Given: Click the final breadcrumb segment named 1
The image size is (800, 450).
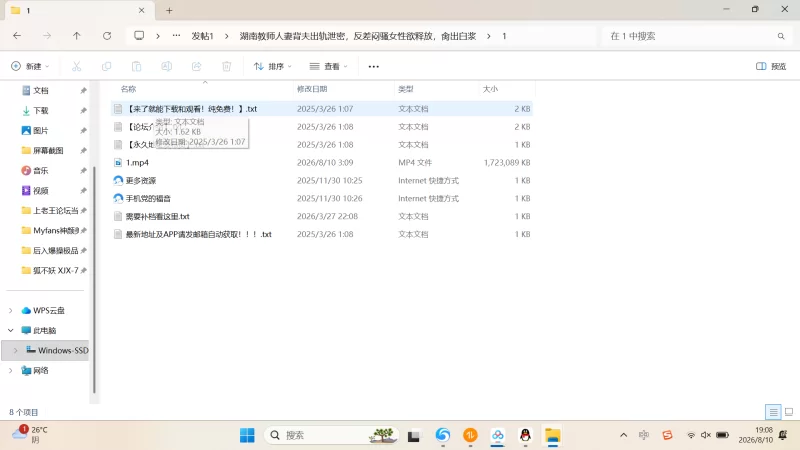Looking at the screenshot, I should 504,36.
